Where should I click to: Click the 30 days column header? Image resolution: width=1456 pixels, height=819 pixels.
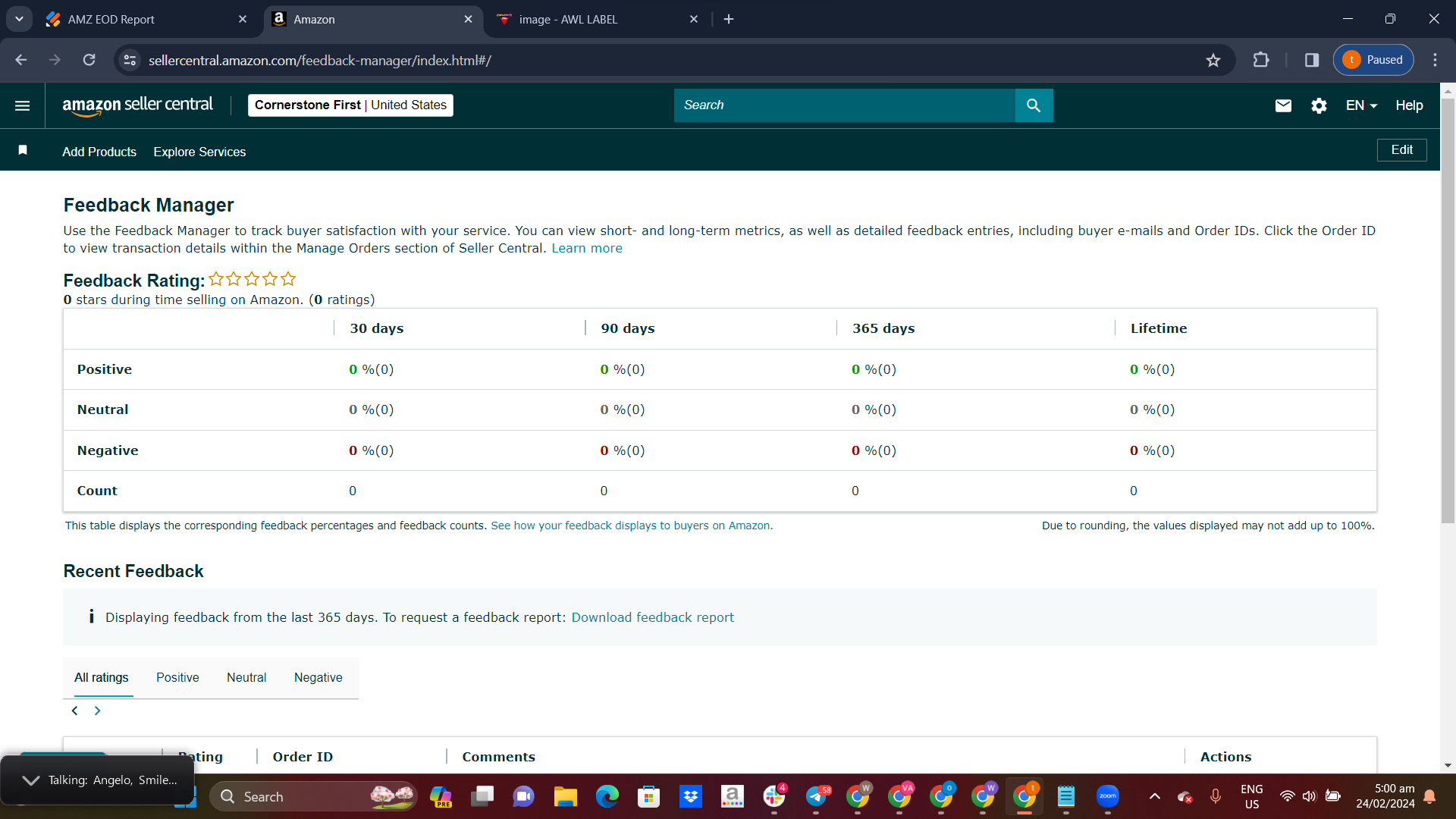tap(377, 328)
